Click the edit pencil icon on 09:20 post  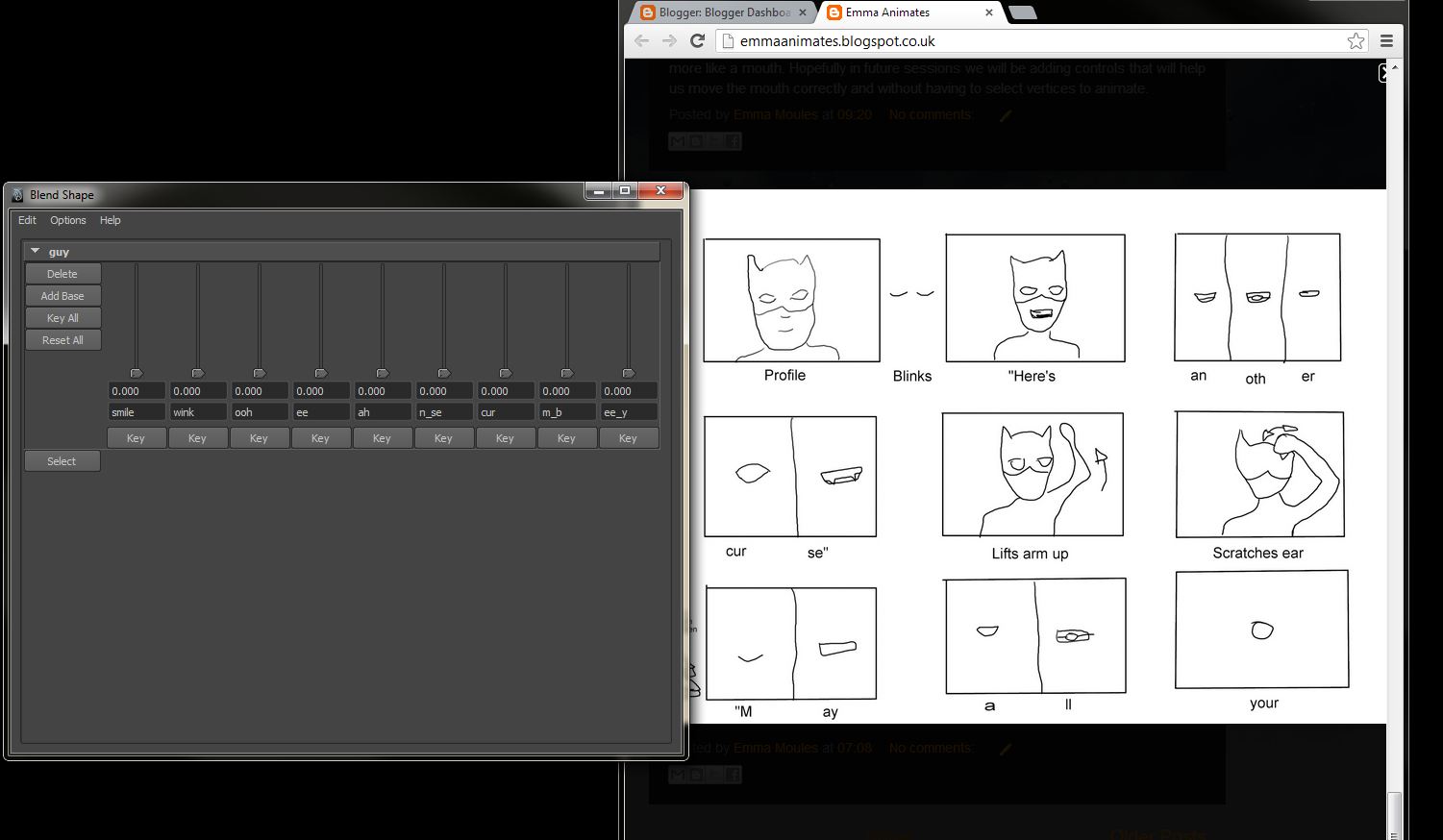pyautogui.click(x=1006, y=115)
